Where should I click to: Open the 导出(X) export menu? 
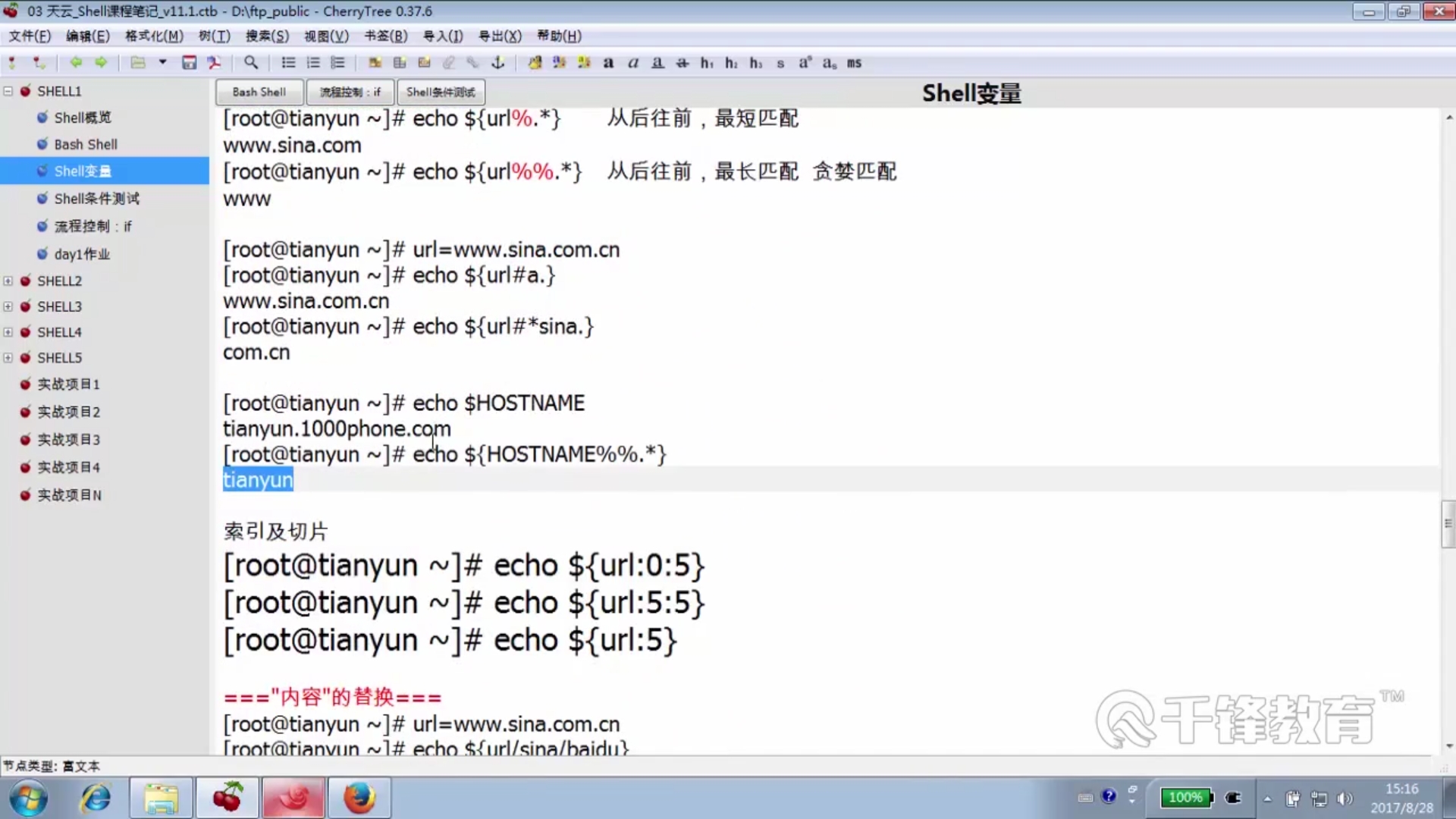point(500,36)
